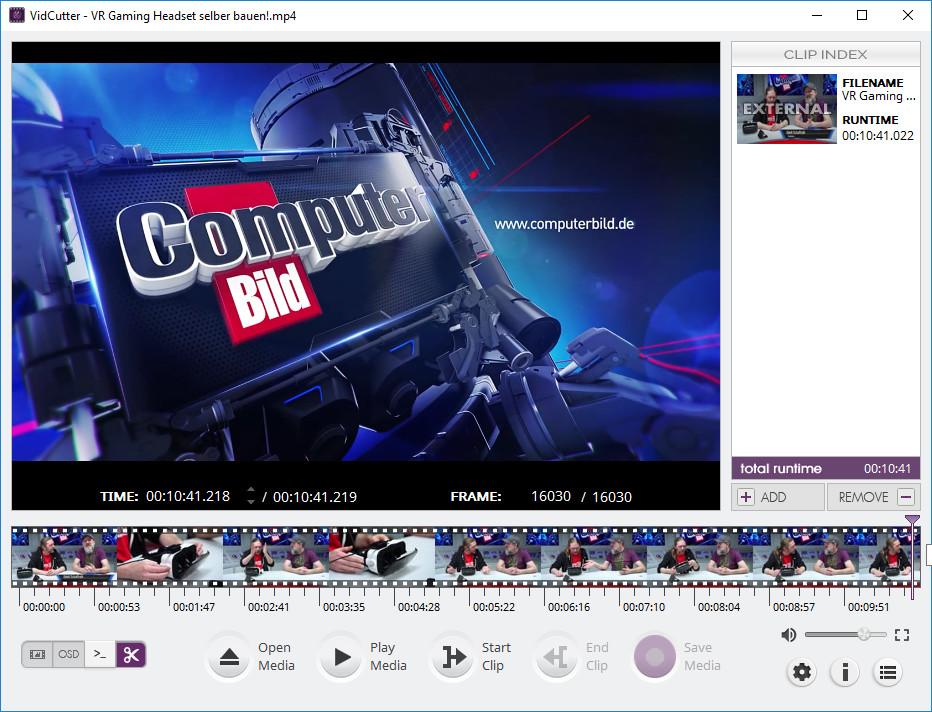Open the settings with the gear icon
This screenshot has width=932, height=712.
pyautogui.click(x=801, y=672)
